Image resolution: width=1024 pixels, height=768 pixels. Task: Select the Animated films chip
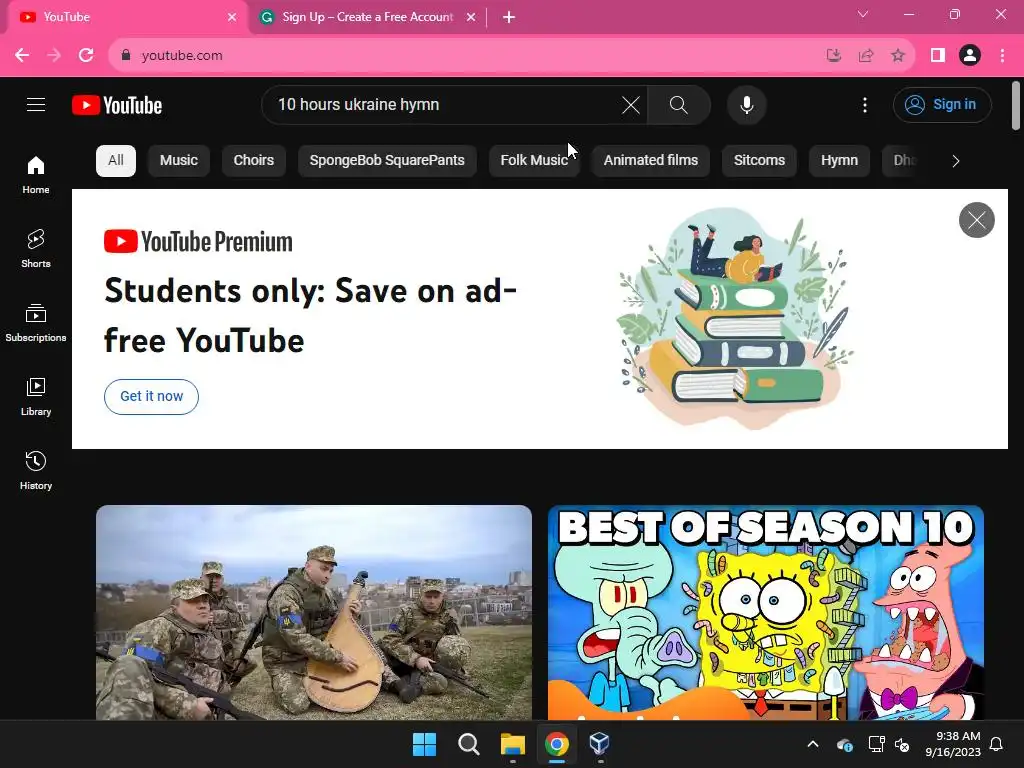(x=650, y=161)
